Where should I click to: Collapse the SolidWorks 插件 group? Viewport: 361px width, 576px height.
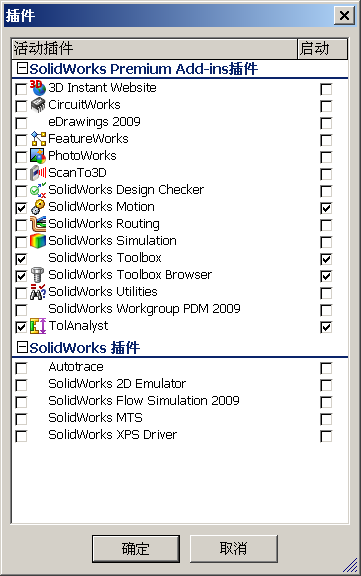coord(22,347)
